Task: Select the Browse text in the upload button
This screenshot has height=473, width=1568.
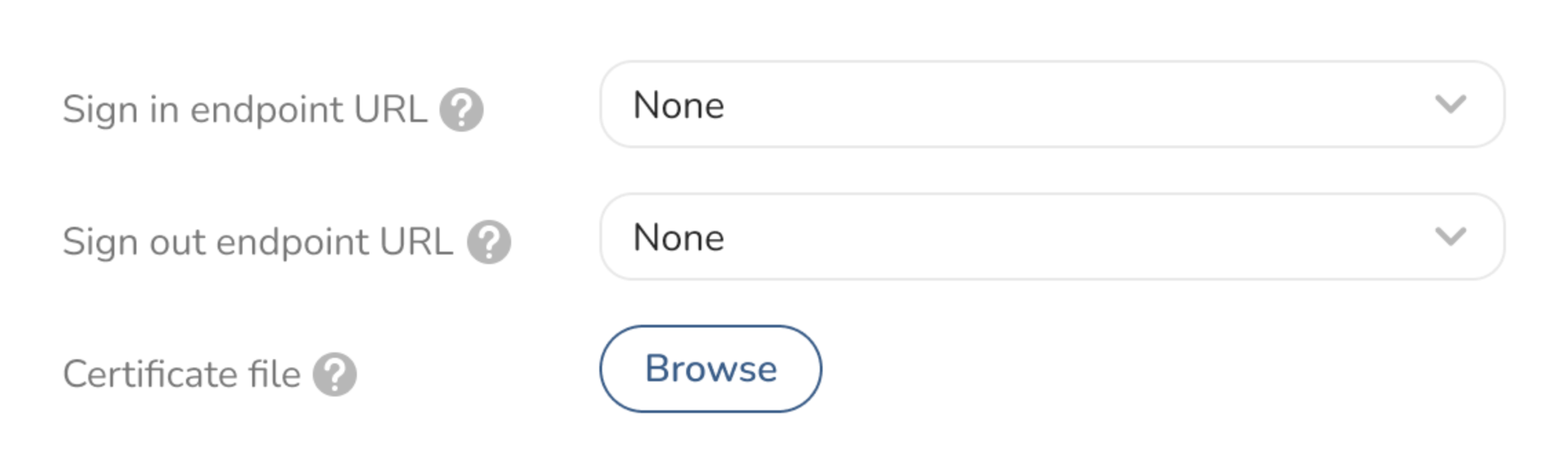Action: [x=710, y=369]
